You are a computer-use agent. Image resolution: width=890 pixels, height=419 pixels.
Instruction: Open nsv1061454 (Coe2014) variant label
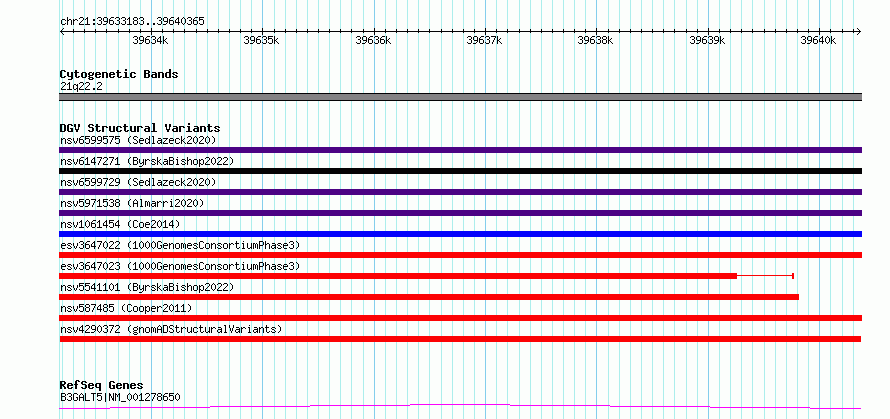click(120, 224)
